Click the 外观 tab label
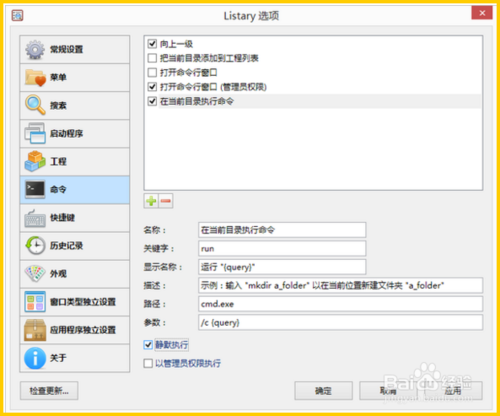Screen dimensions: 500x416 [x=58, y=274]
